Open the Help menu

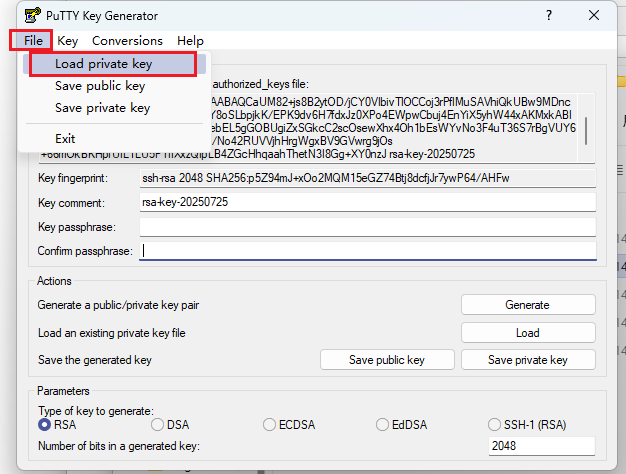click(x=190, y=41)
